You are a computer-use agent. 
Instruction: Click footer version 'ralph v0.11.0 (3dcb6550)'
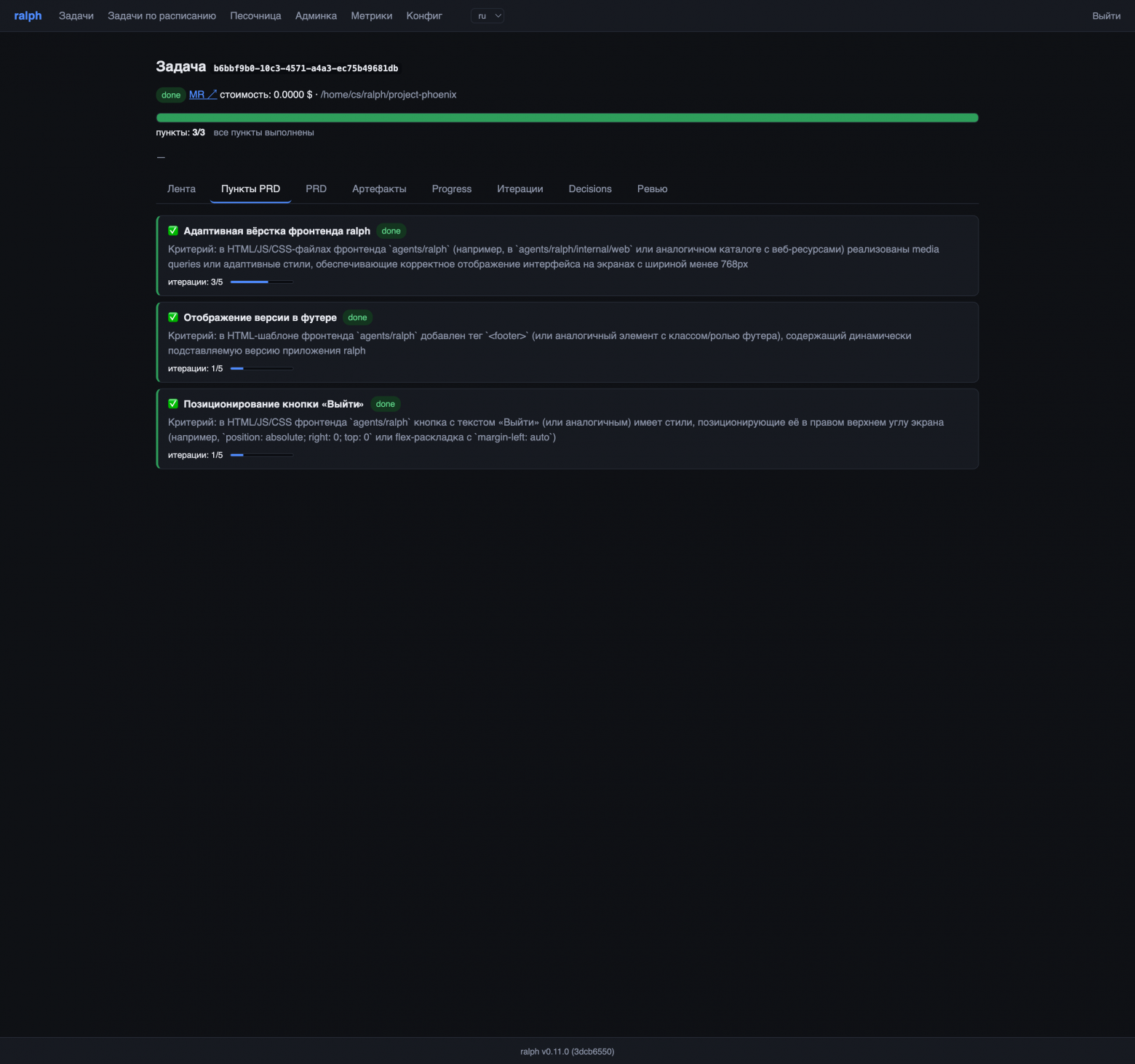[567, 1052]
